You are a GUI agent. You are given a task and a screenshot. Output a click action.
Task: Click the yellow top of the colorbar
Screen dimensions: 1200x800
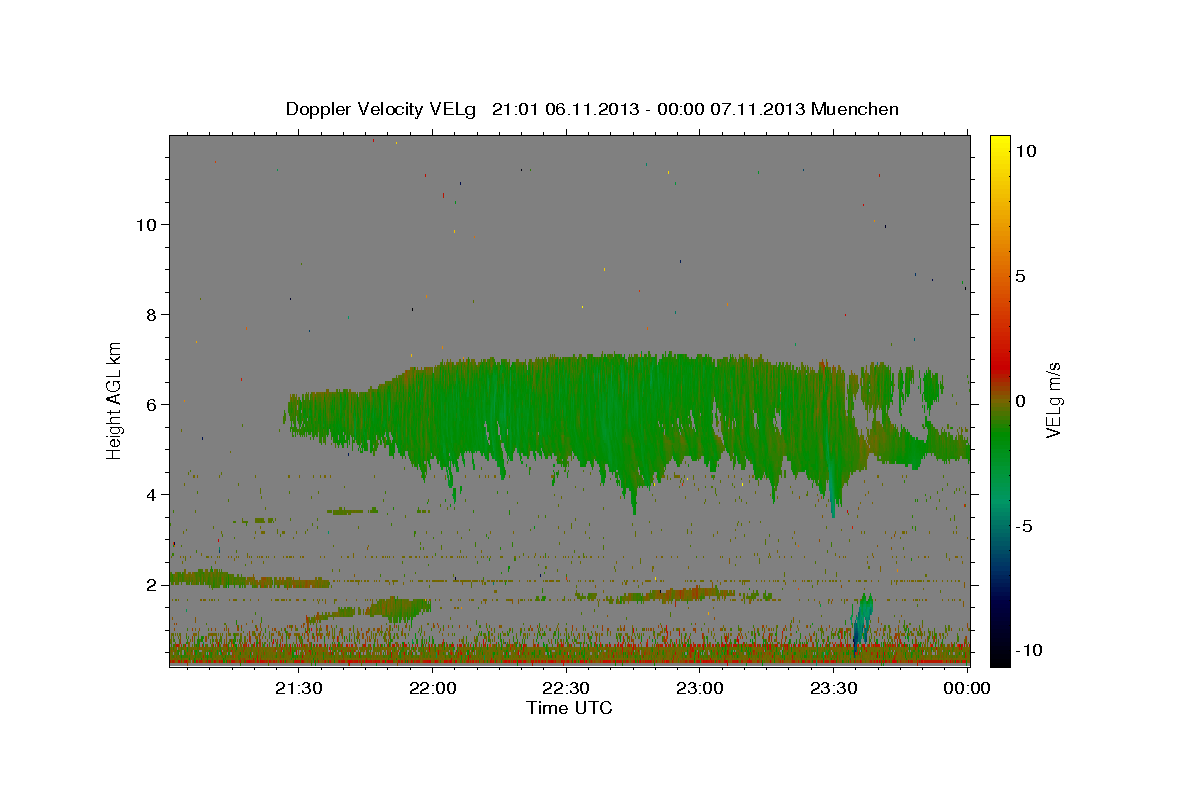pos(999,145)
